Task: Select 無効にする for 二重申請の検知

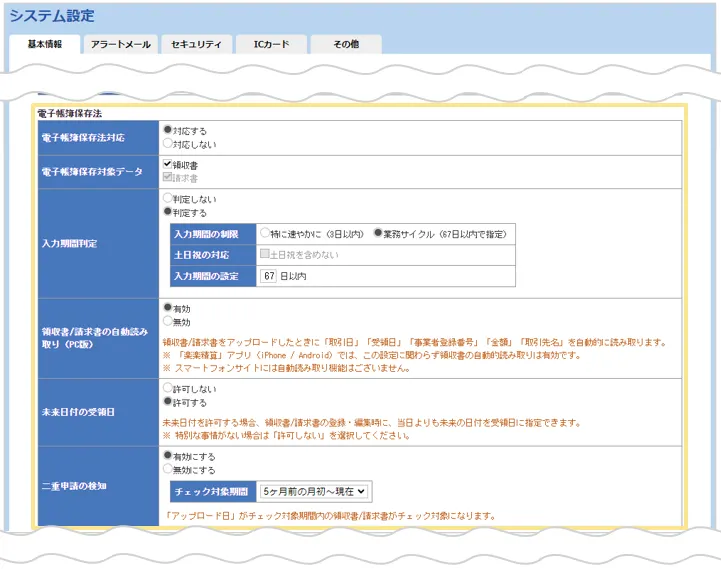Action: click(168, 469)
